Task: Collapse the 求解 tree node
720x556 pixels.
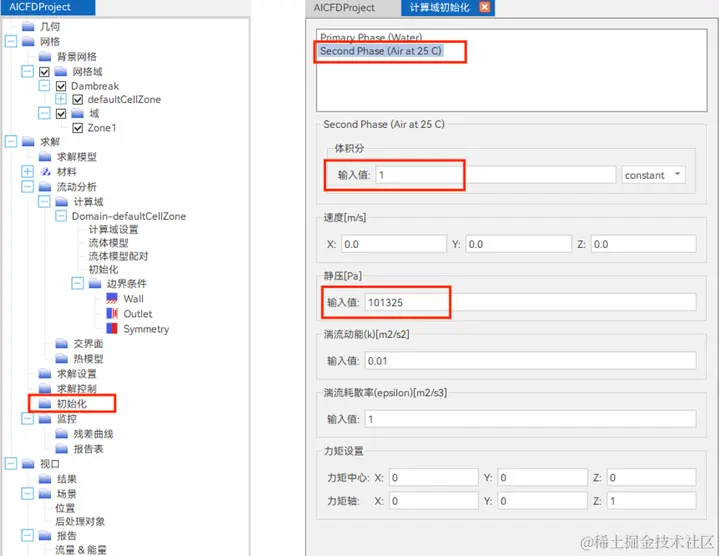Action: coord(11,141)
